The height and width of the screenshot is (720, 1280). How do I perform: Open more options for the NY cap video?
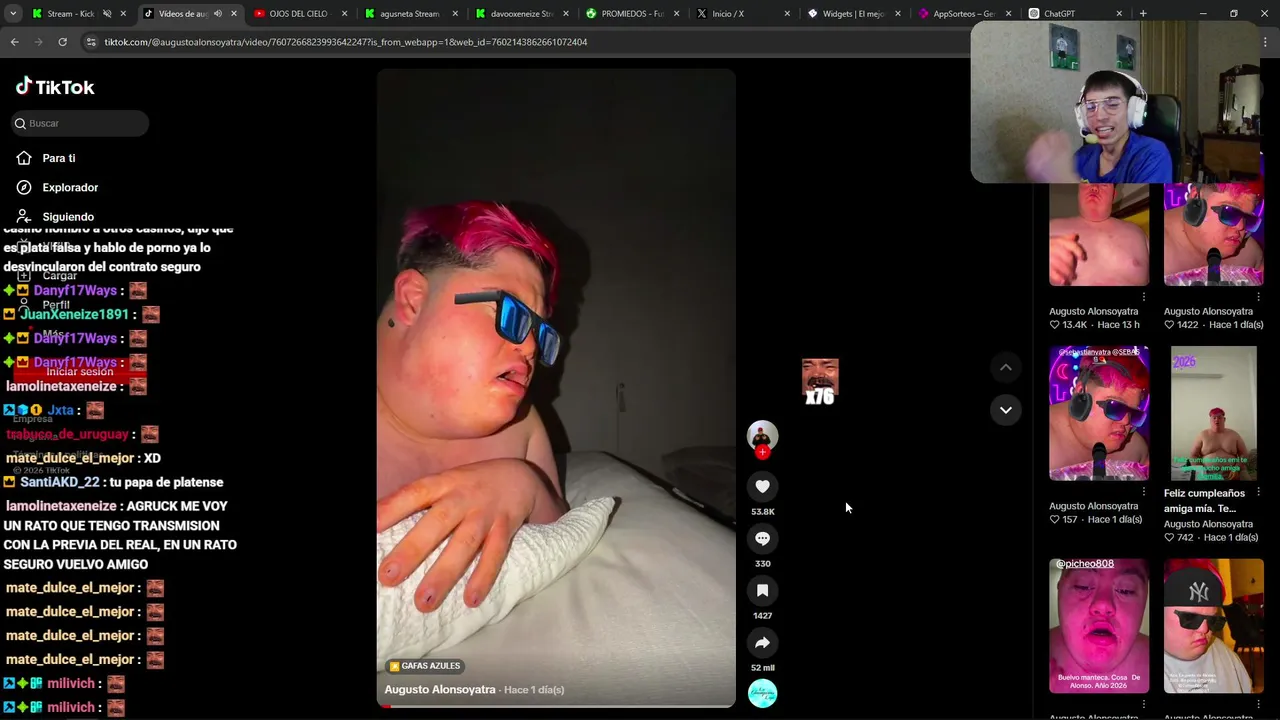coord(1258,704)
